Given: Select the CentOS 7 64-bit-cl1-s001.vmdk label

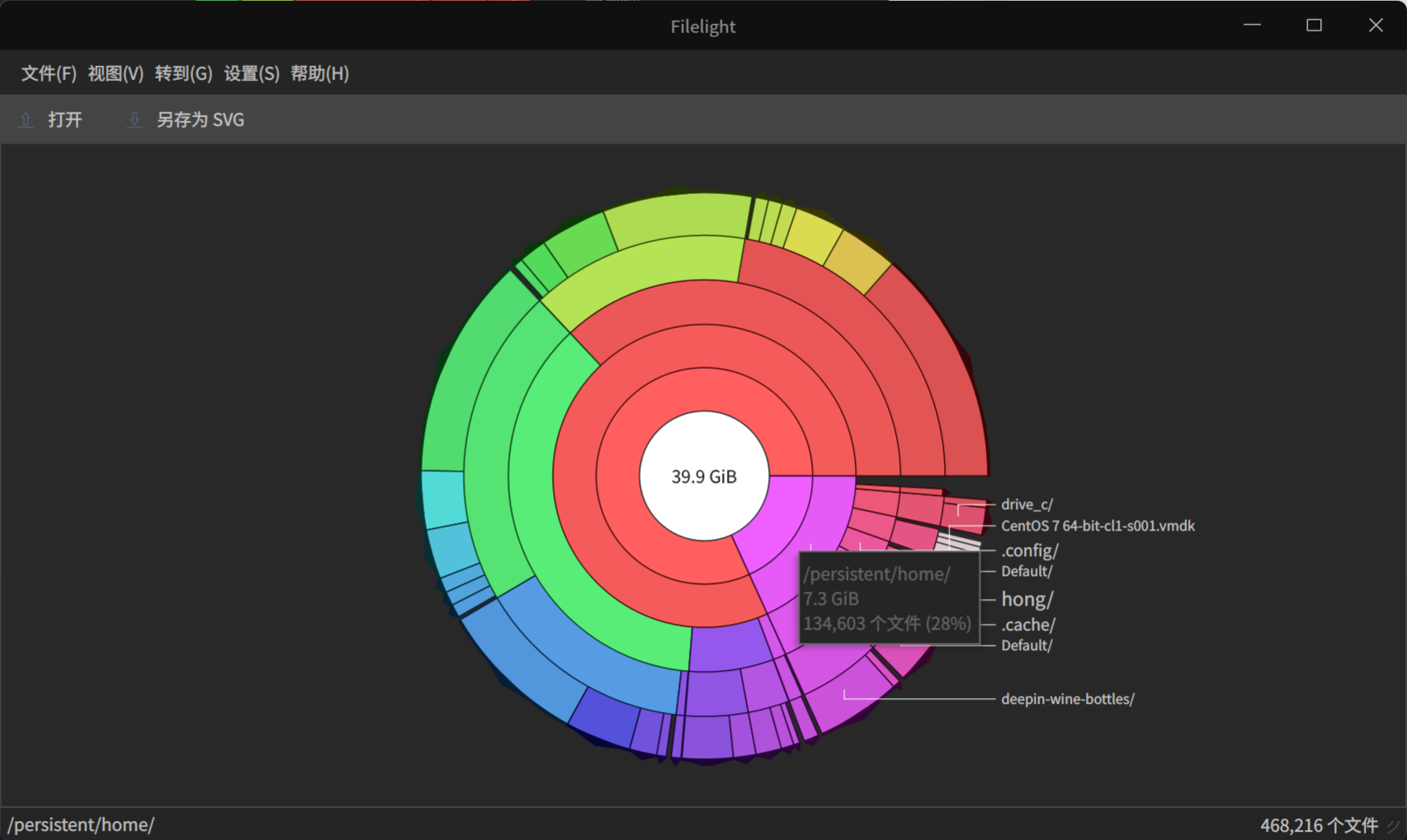Looking at the screenshot, I should (1098, 526).
